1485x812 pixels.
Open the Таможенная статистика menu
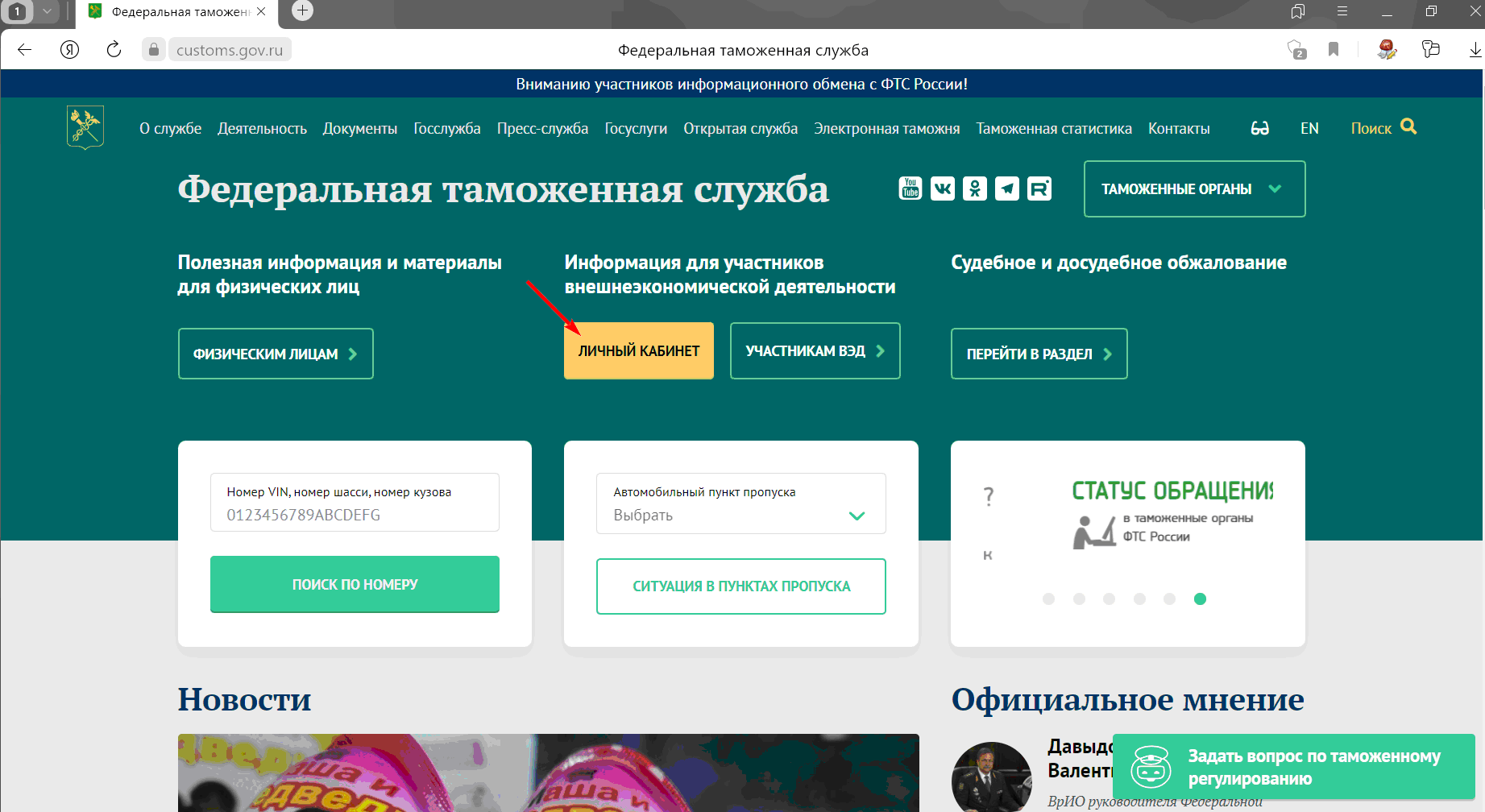(x=1054, y=129)
